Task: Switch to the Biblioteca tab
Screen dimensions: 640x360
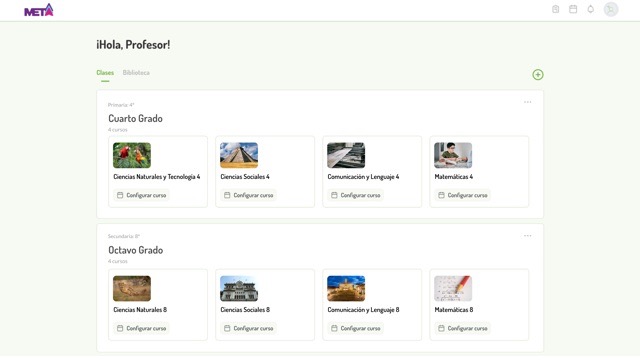Action: click(x=136, y=73)
